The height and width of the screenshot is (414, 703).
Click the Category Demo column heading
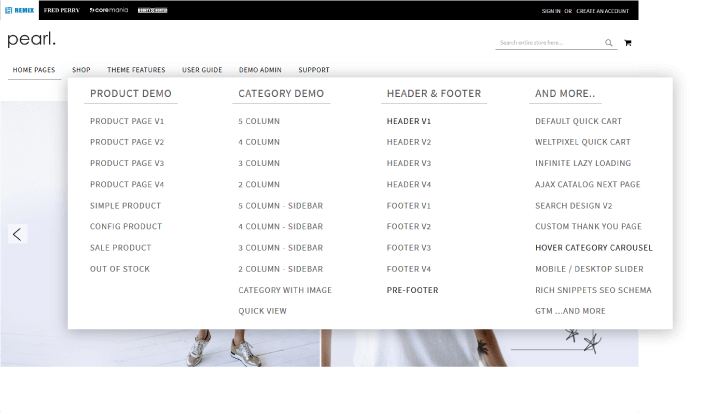tap(281, 94)
